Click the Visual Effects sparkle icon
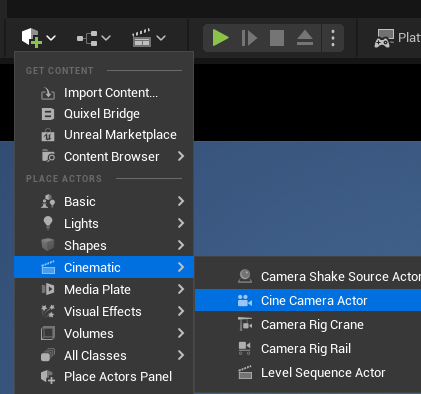This screenshot has height=394, width=421. pyautogui.click(x=48, y=311)
